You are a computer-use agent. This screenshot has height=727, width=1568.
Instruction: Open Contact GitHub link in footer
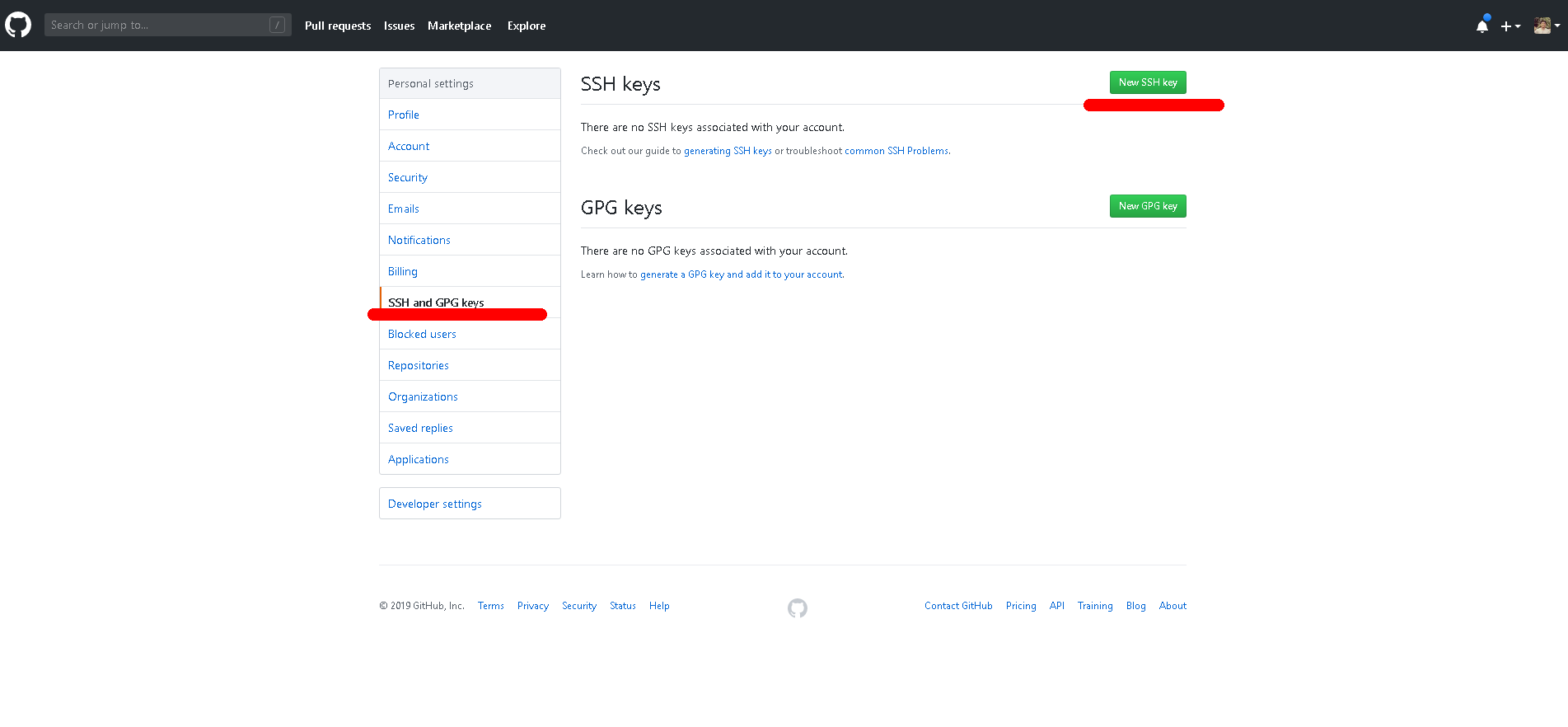click(x=958, y=606)
